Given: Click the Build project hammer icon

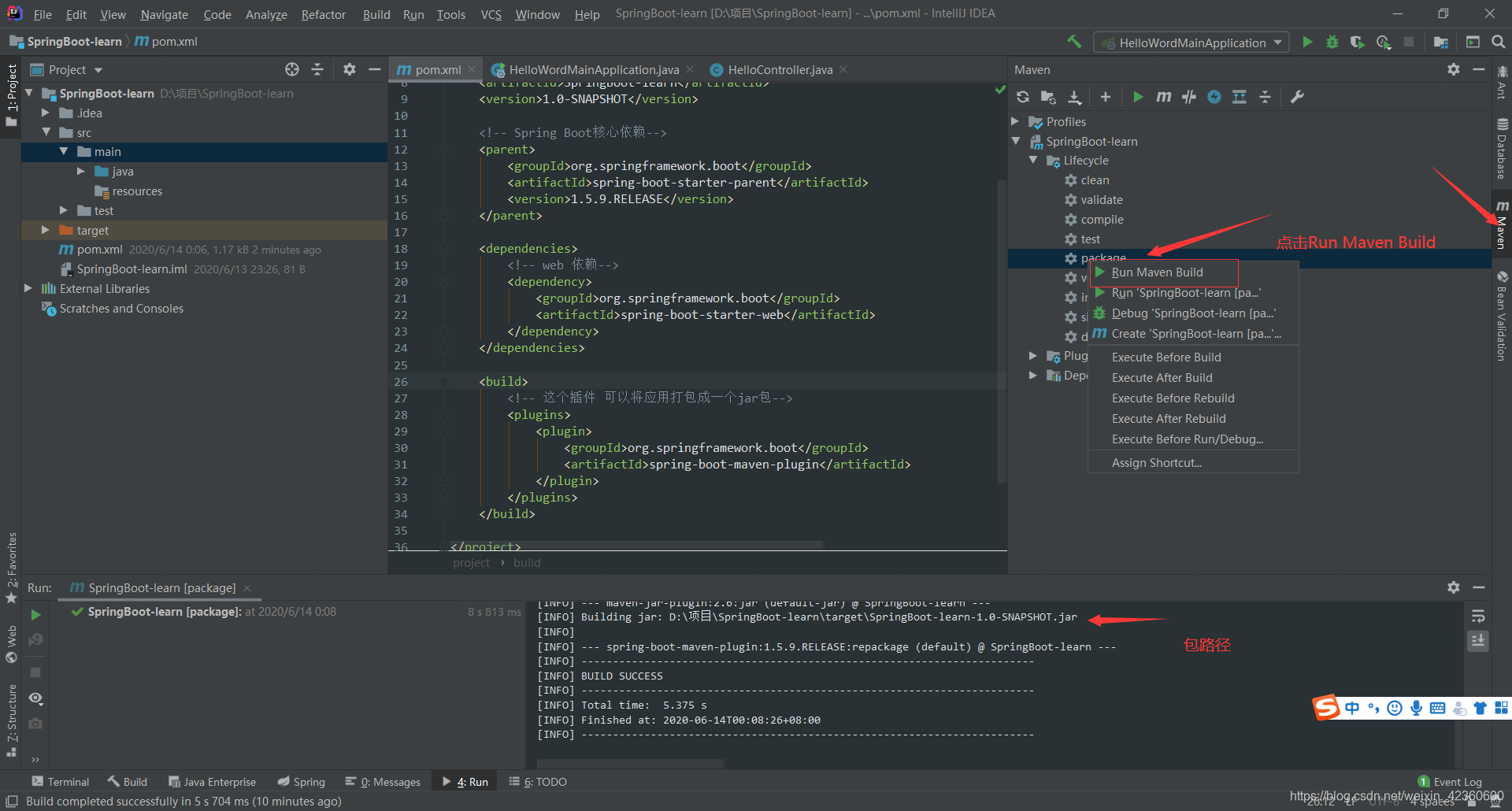Looking at the screenshot, I should coord(1074,42).
